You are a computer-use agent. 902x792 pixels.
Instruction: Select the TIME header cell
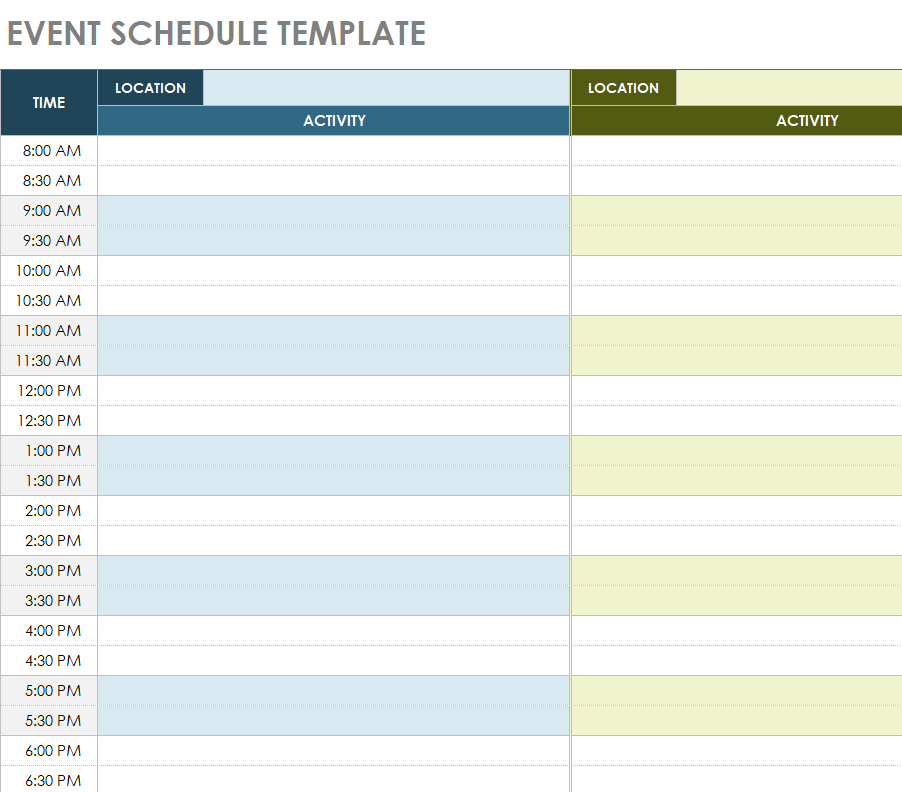[49, 103]
